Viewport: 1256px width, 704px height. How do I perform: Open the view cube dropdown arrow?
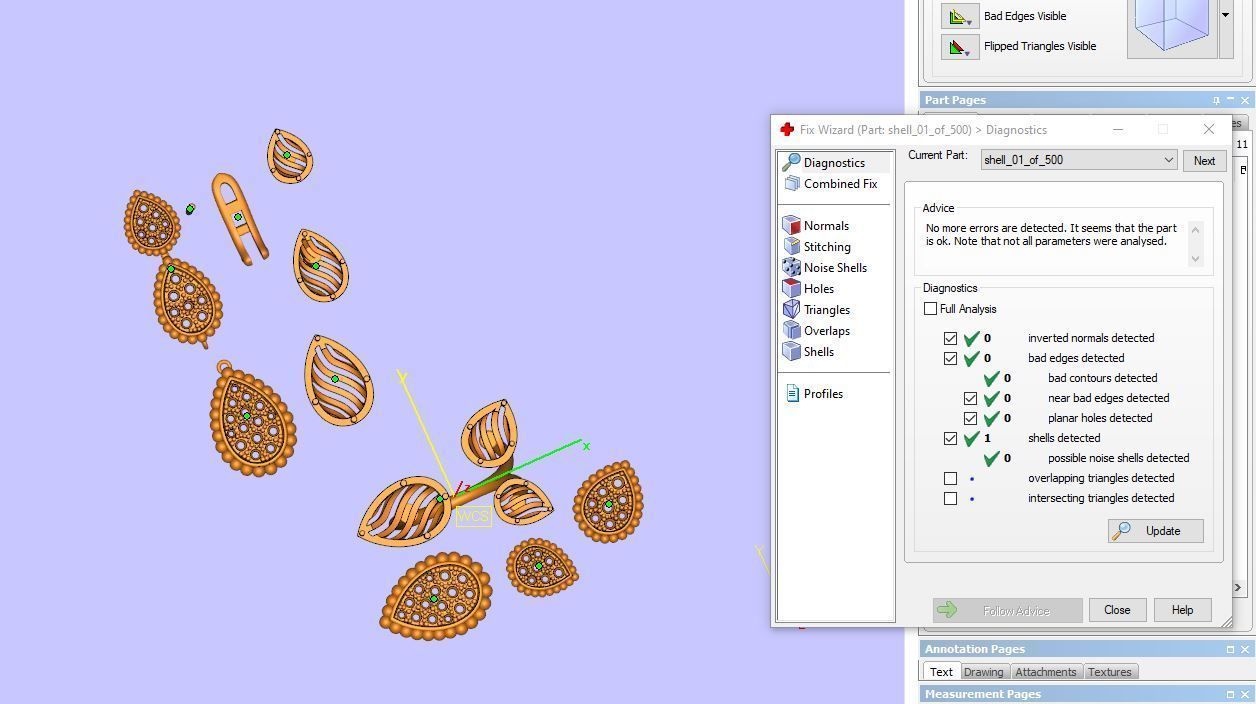(1225, 15)
